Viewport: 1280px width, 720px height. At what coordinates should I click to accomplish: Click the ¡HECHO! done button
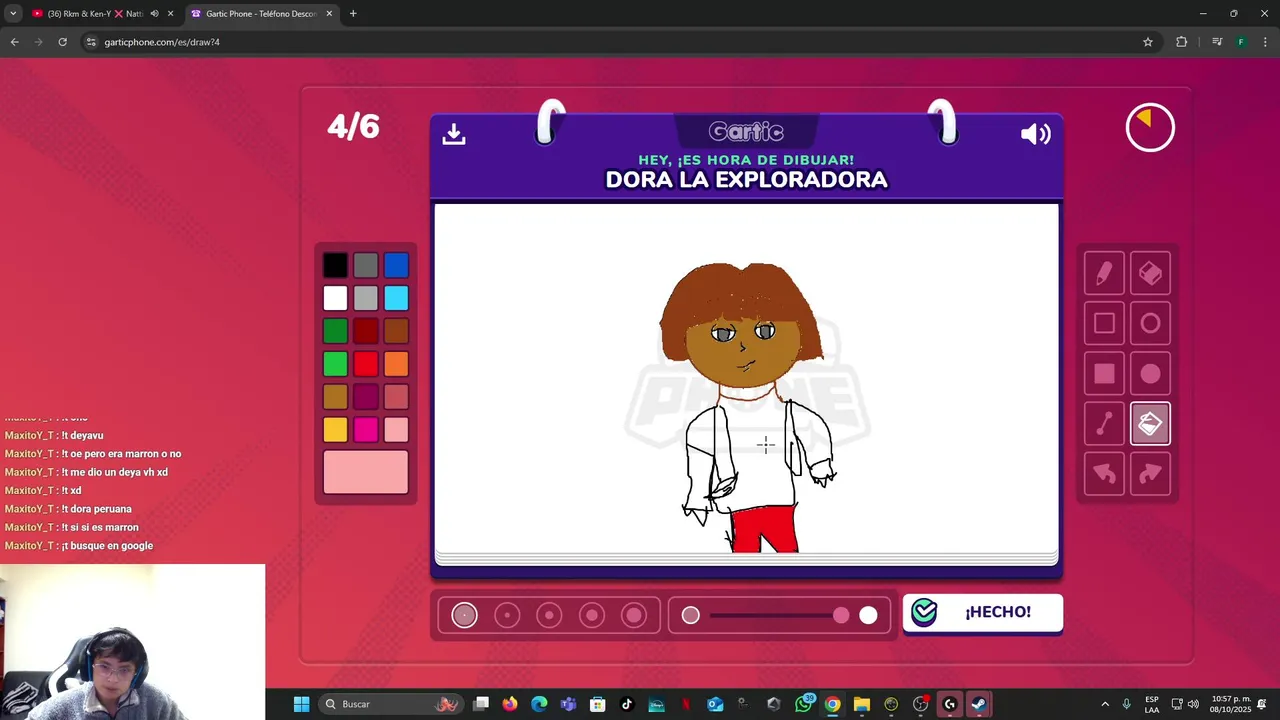click(x=982, y=613)
